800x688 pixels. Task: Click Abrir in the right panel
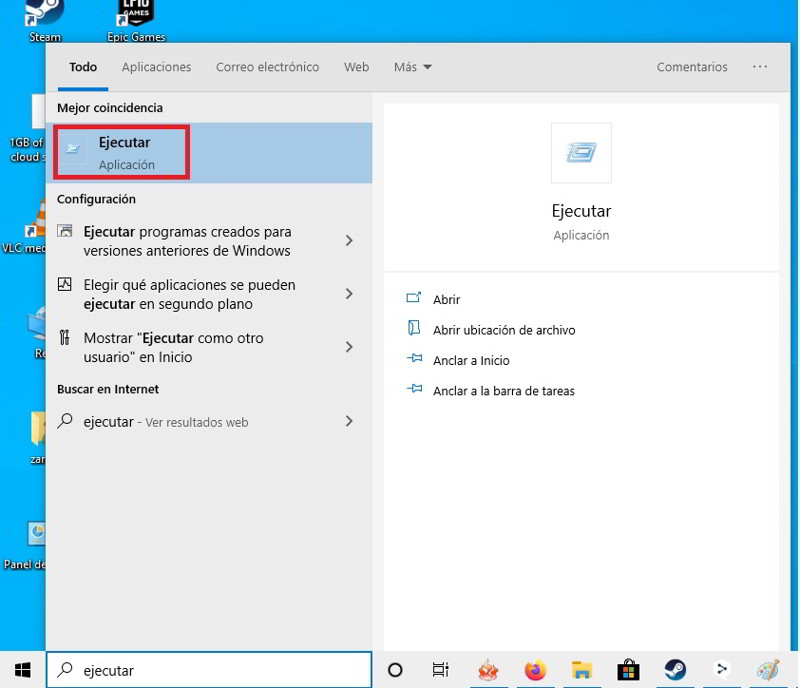tap(446, 299)
